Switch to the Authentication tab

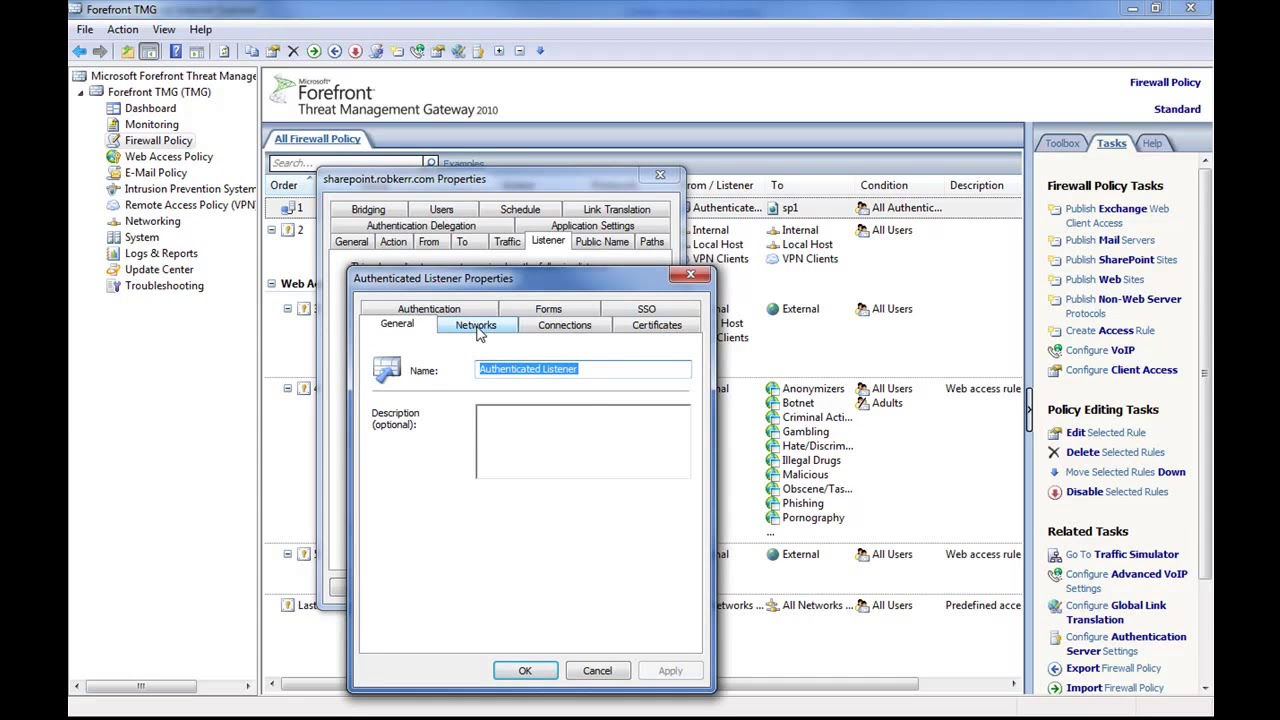click(429, 309)
